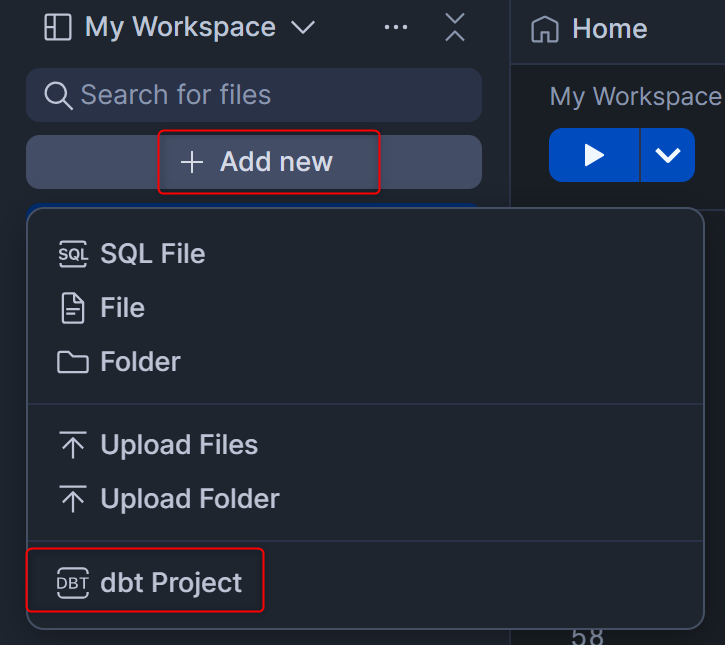
Task: Choose Upload Folder from the menu
Action: 189,499
